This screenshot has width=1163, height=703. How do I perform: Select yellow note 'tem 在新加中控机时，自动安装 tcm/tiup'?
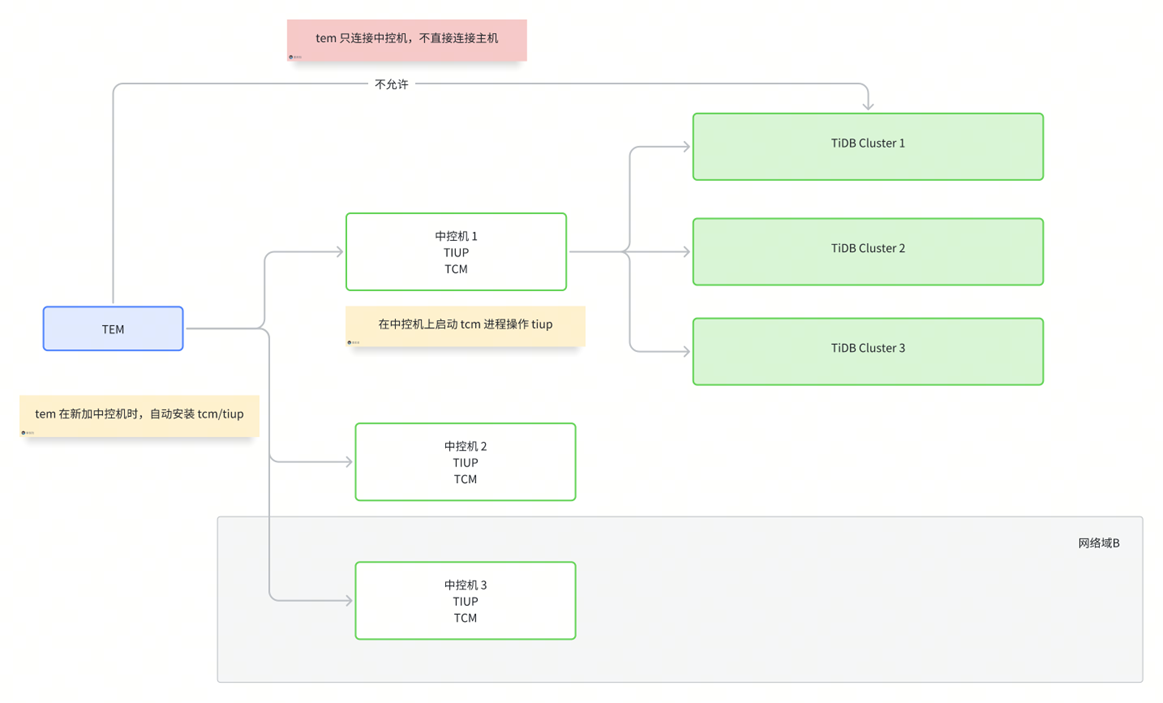(x=139, y=414)
